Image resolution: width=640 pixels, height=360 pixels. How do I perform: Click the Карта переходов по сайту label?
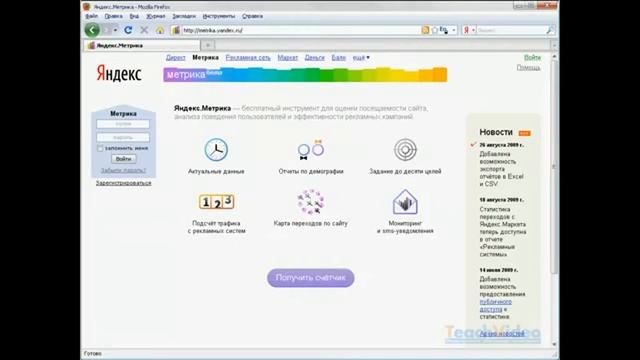point(311,223)
